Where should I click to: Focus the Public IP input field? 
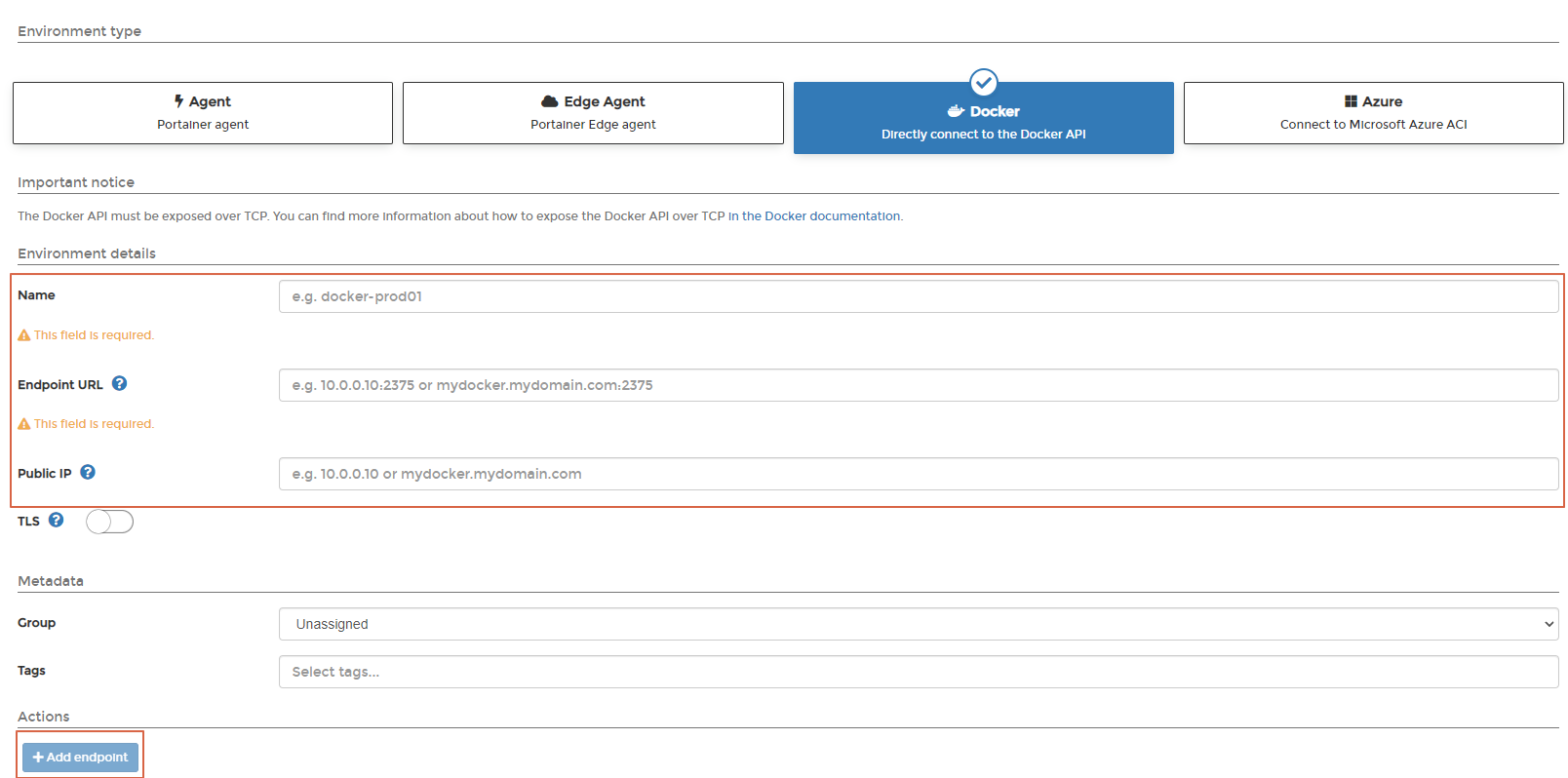[919, 474]
